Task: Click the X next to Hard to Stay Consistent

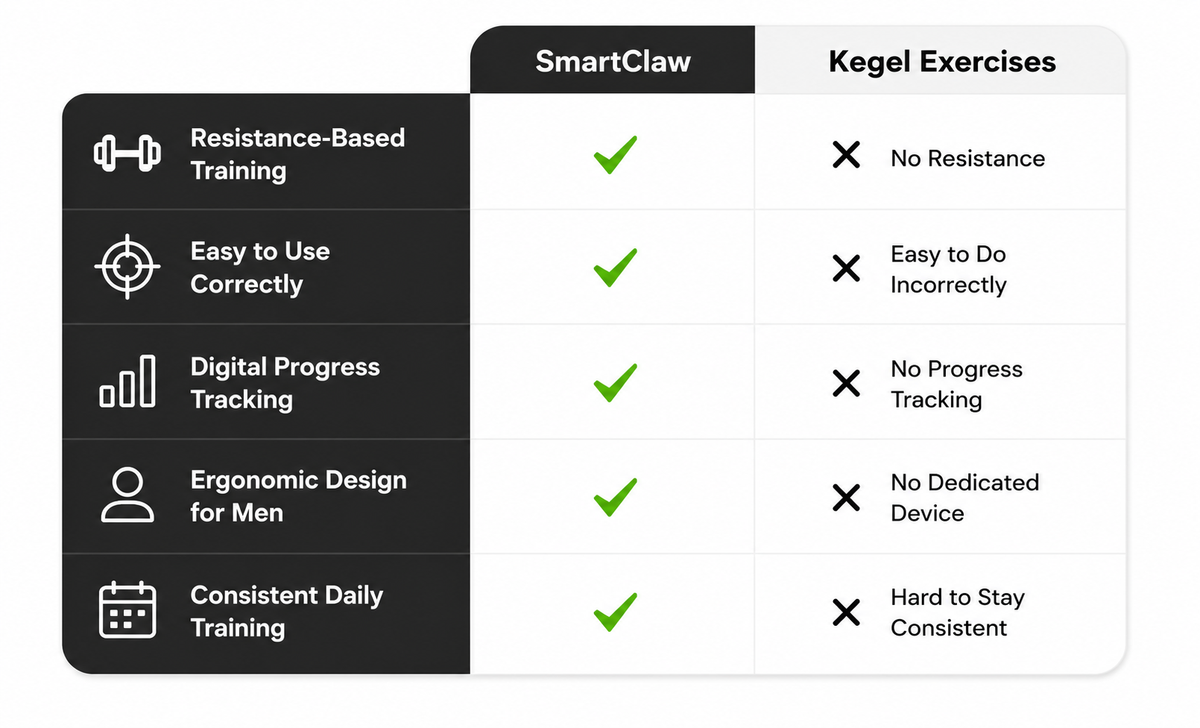Action: point(846,612)
